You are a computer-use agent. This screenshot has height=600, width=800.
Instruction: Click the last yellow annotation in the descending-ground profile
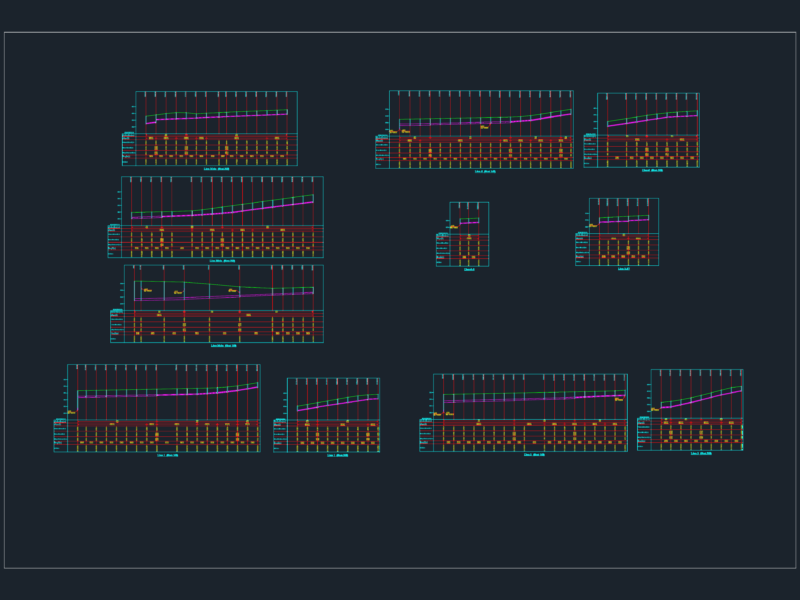232,290
